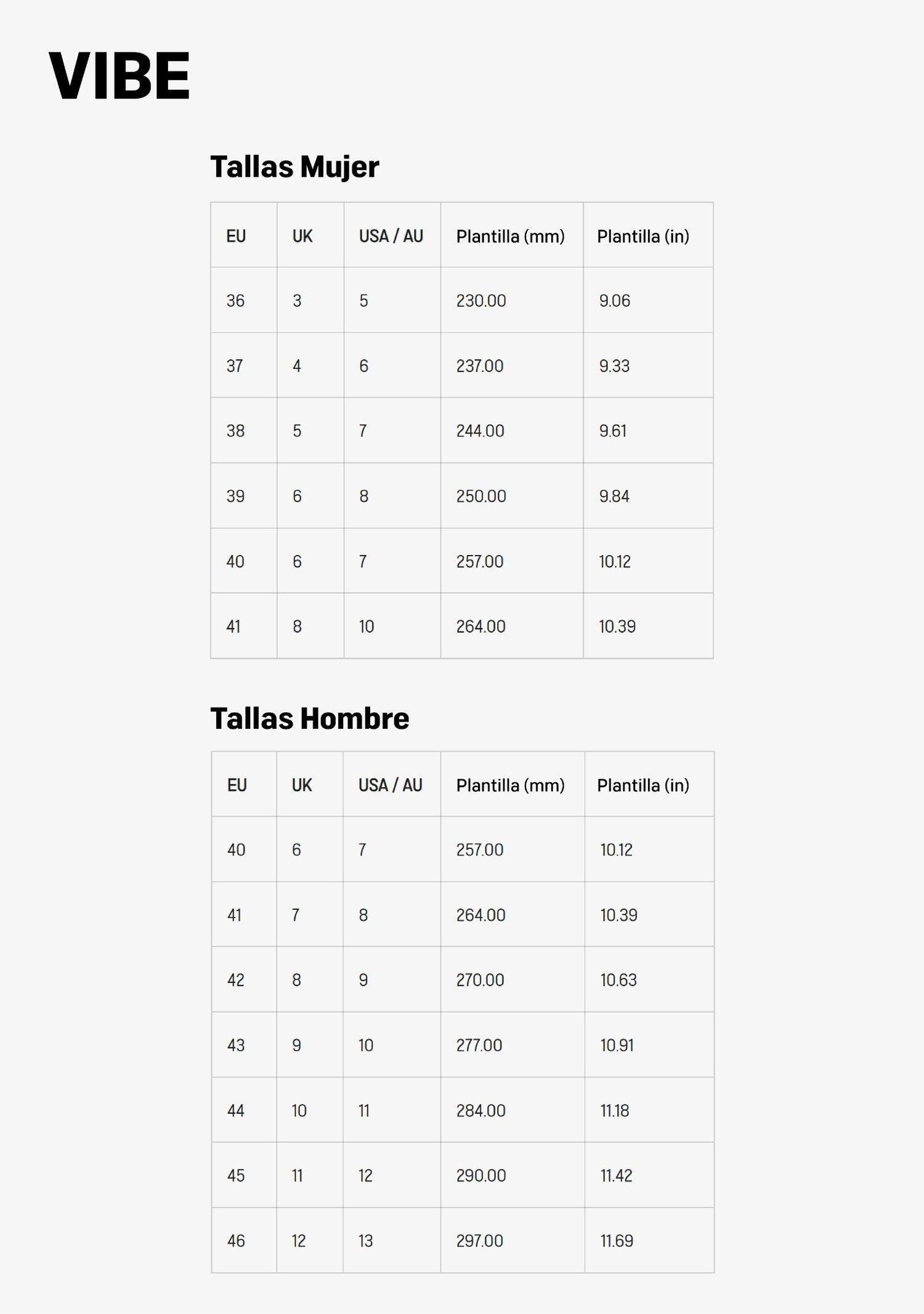Click the UK header in men's table
The width and height of the screenshot is (924, 1314).
(x=302, y=785)
